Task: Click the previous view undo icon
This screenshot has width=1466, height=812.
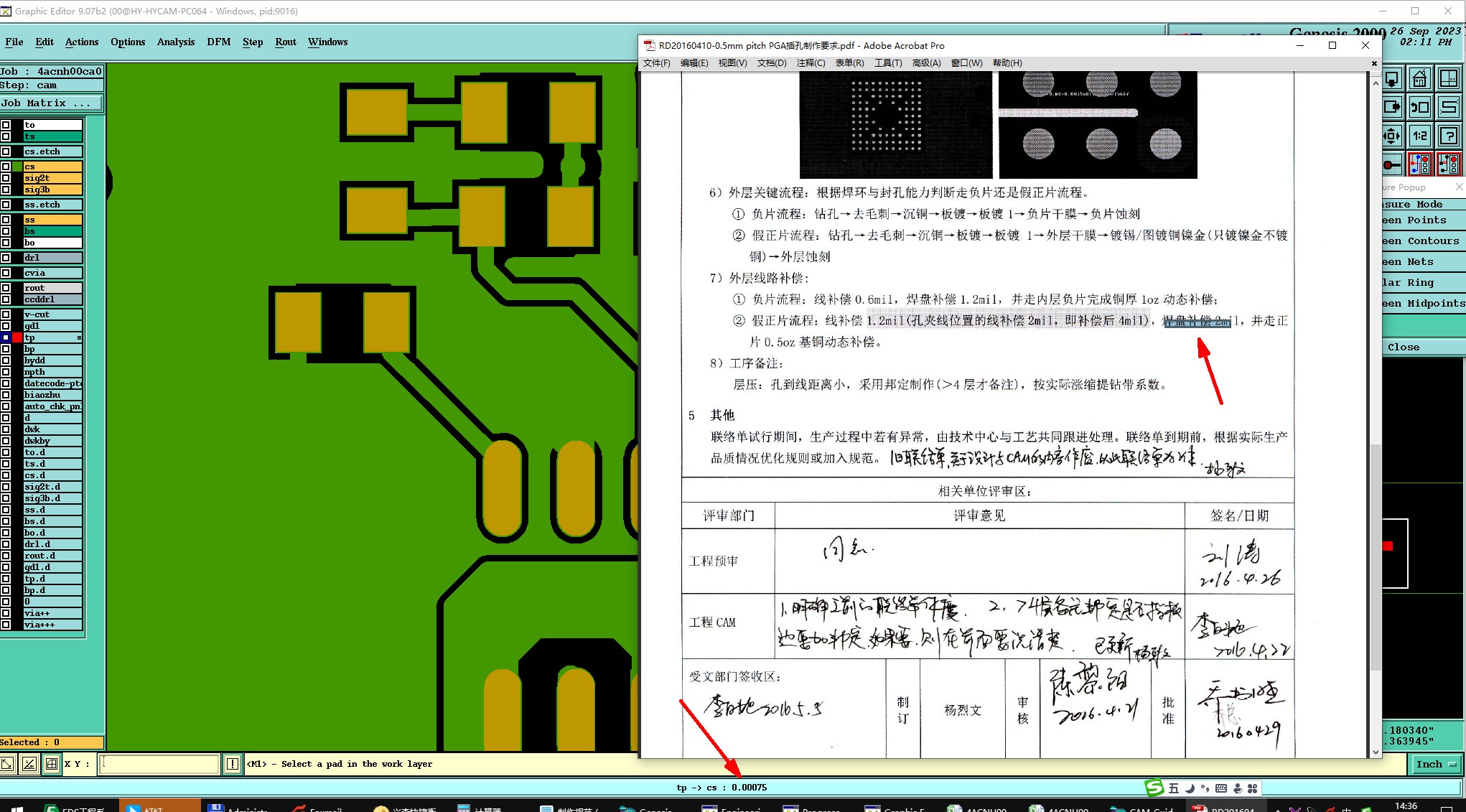Action: (x=1419, y=108)
